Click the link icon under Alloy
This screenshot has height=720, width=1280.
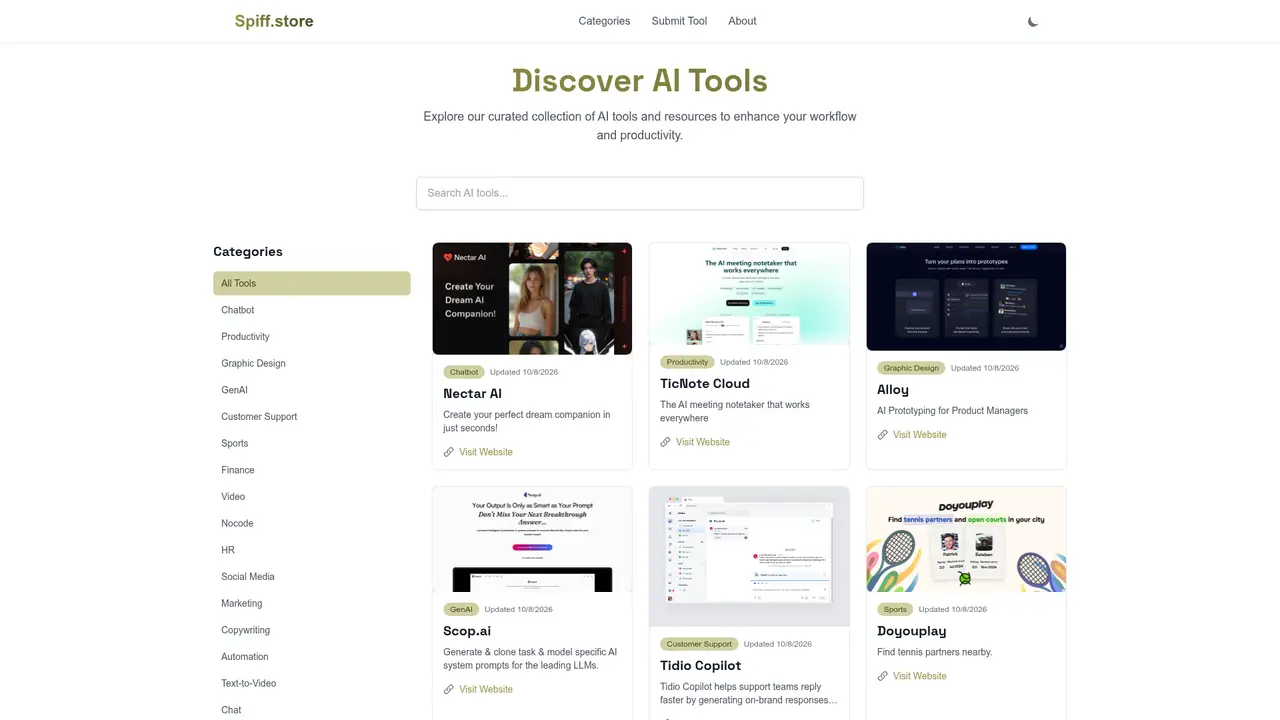(883, 435)
